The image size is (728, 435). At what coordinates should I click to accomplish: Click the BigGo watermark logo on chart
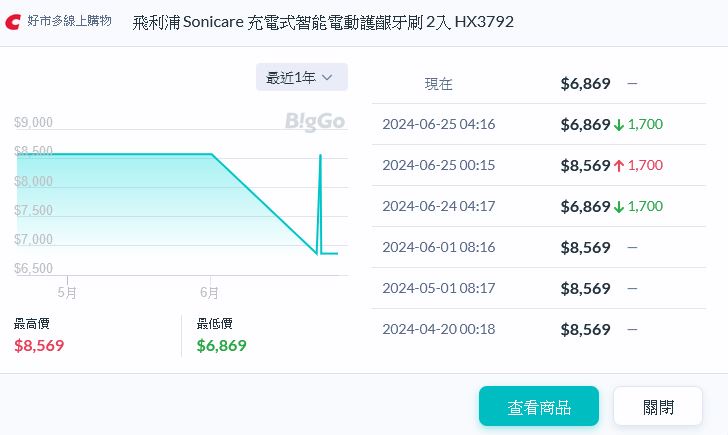(x=315, y=121)
